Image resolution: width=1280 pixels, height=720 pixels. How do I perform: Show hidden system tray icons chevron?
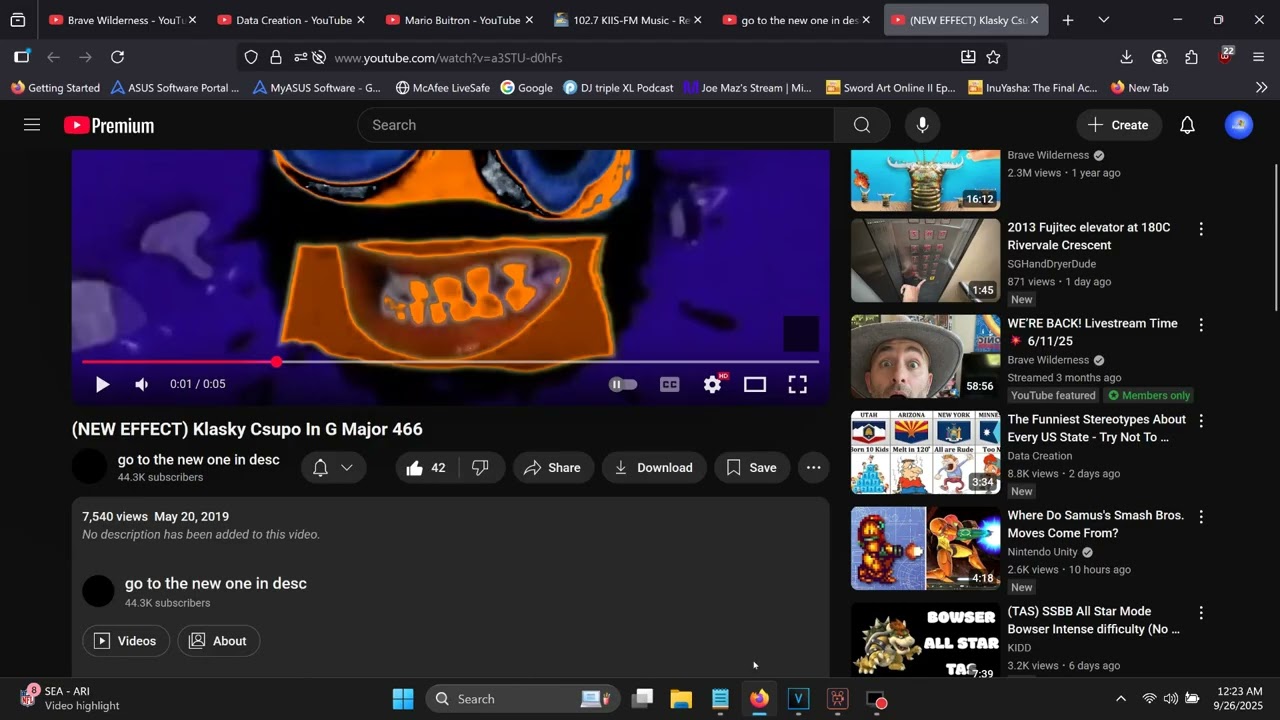point(1120,699)
